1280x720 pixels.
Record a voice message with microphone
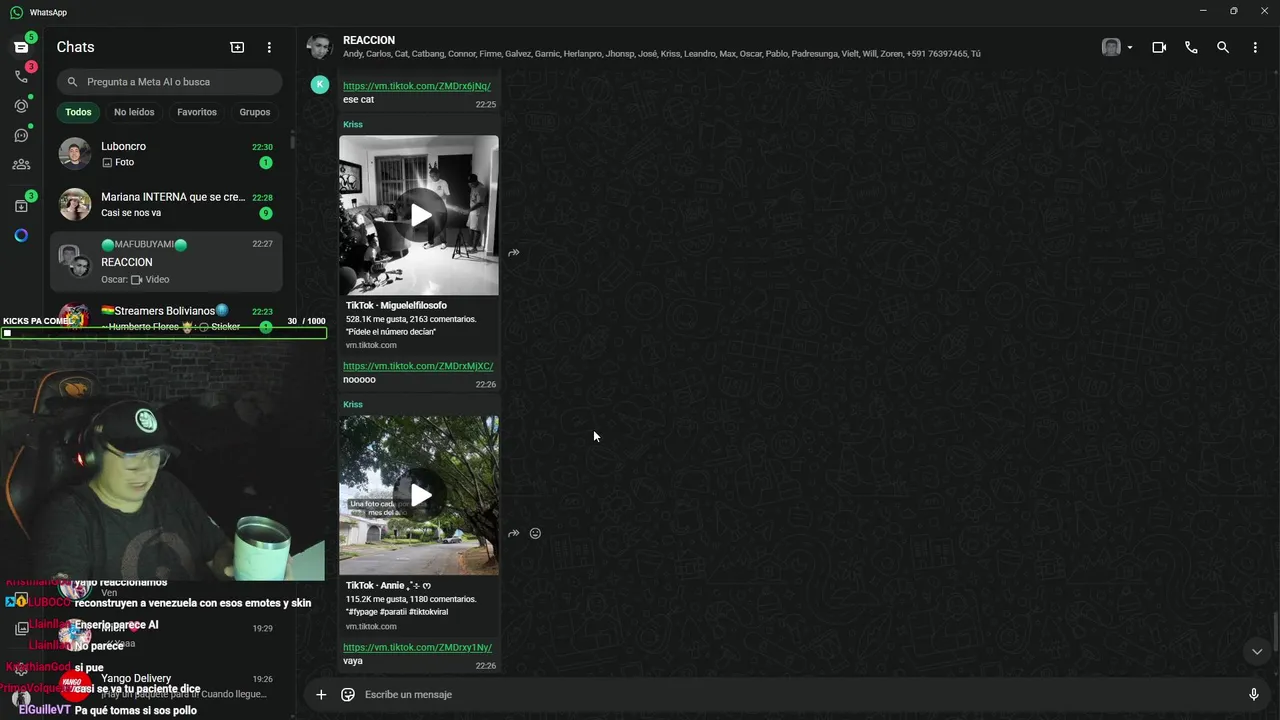coord(1254,694)
